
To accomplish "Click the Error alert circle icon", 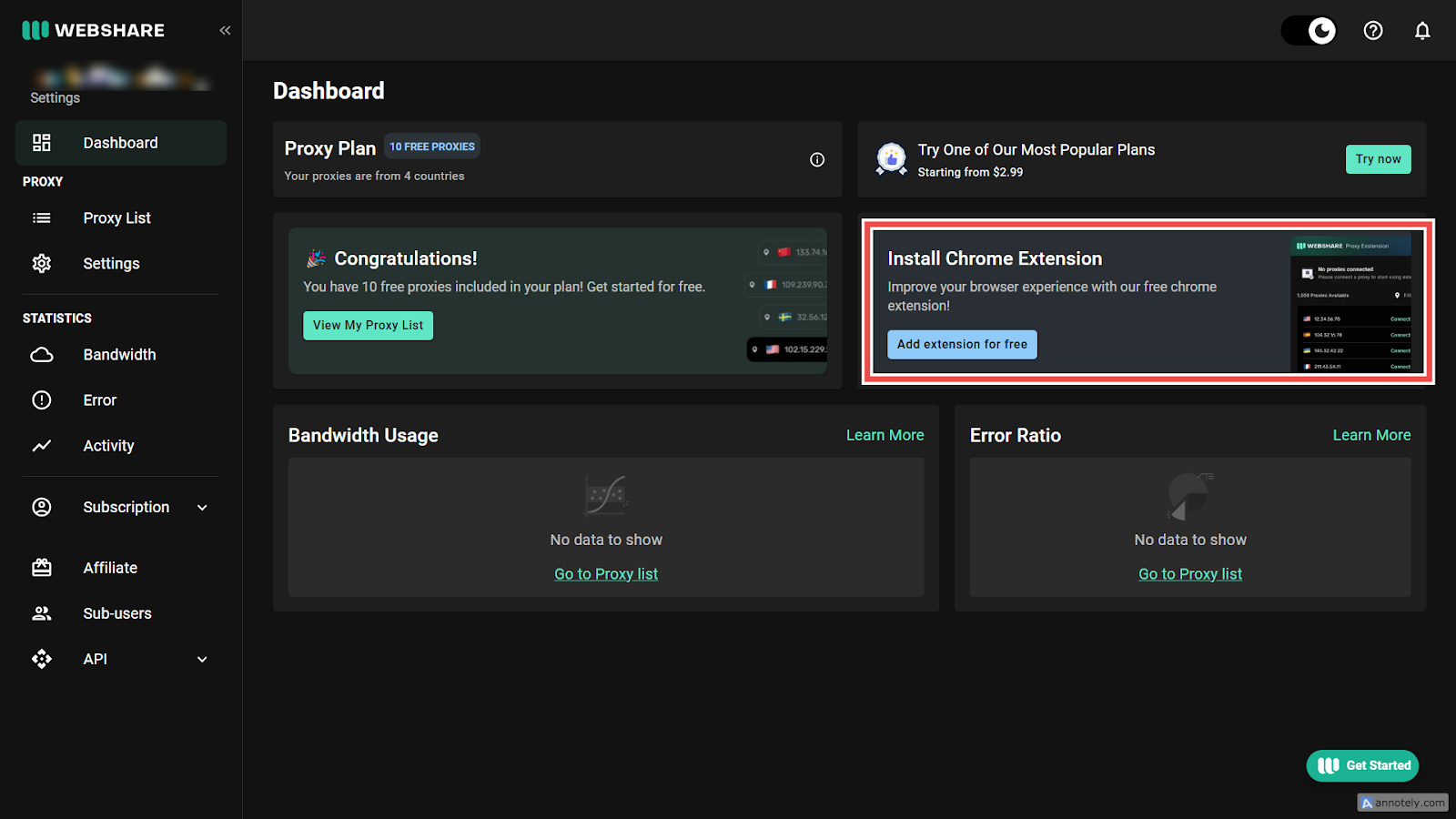I will [42, 400].
